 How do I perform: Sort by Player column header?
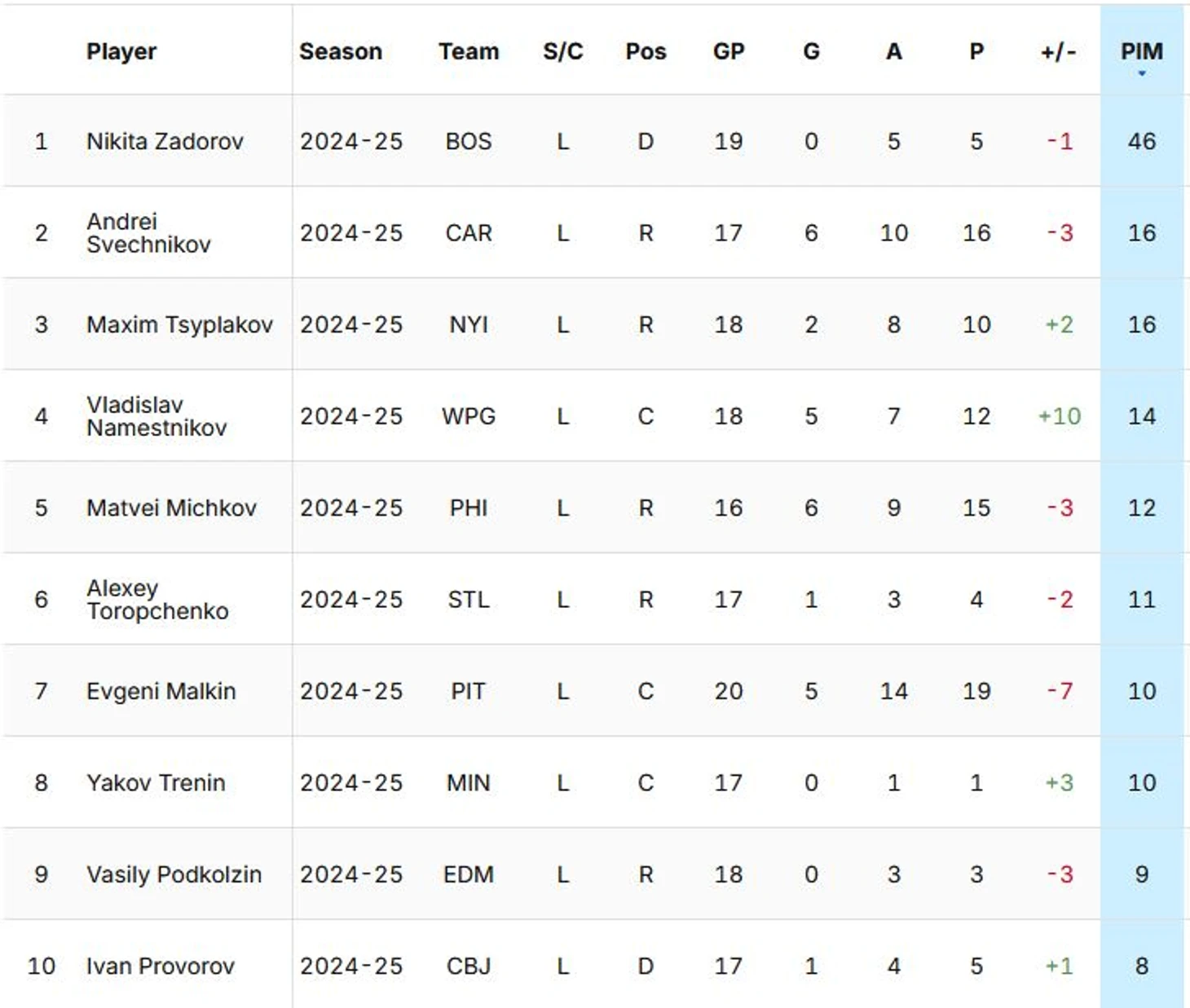coord(121,51)
